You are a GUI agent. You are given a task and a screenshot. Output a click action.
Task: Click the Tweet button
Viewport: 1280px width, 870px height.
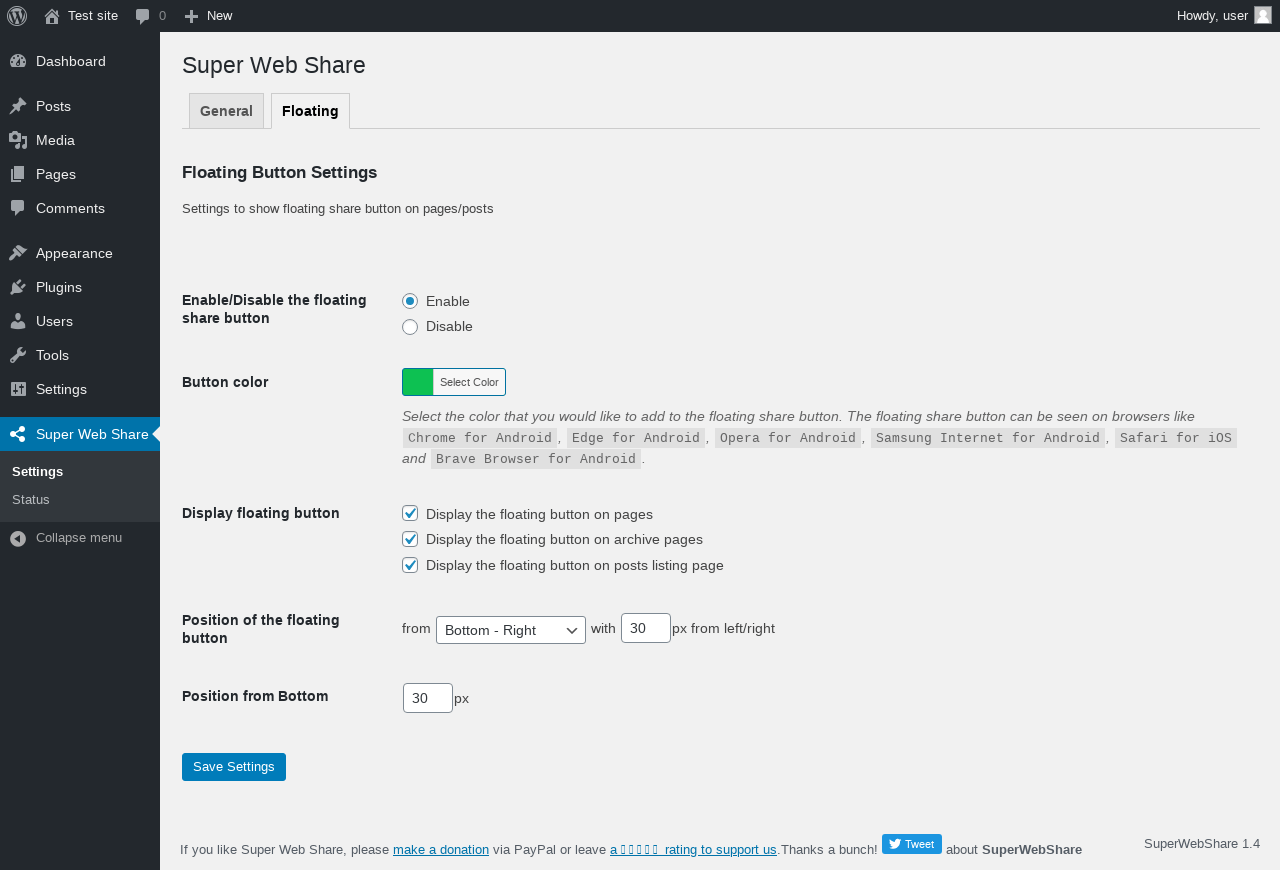click(x=912, y=844)
